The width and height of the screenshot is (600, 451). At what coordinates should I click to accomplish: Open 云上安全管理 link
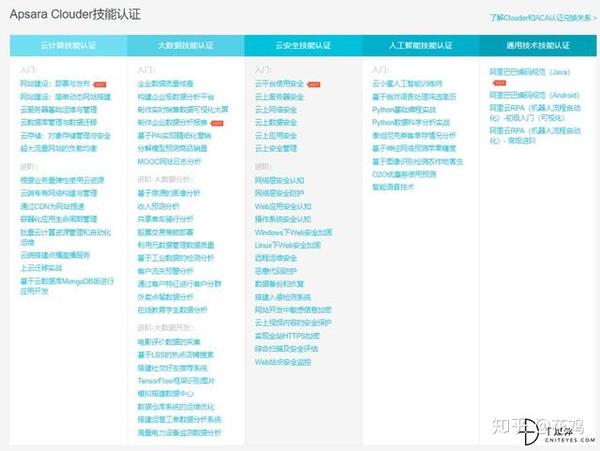tap(276, 148)
